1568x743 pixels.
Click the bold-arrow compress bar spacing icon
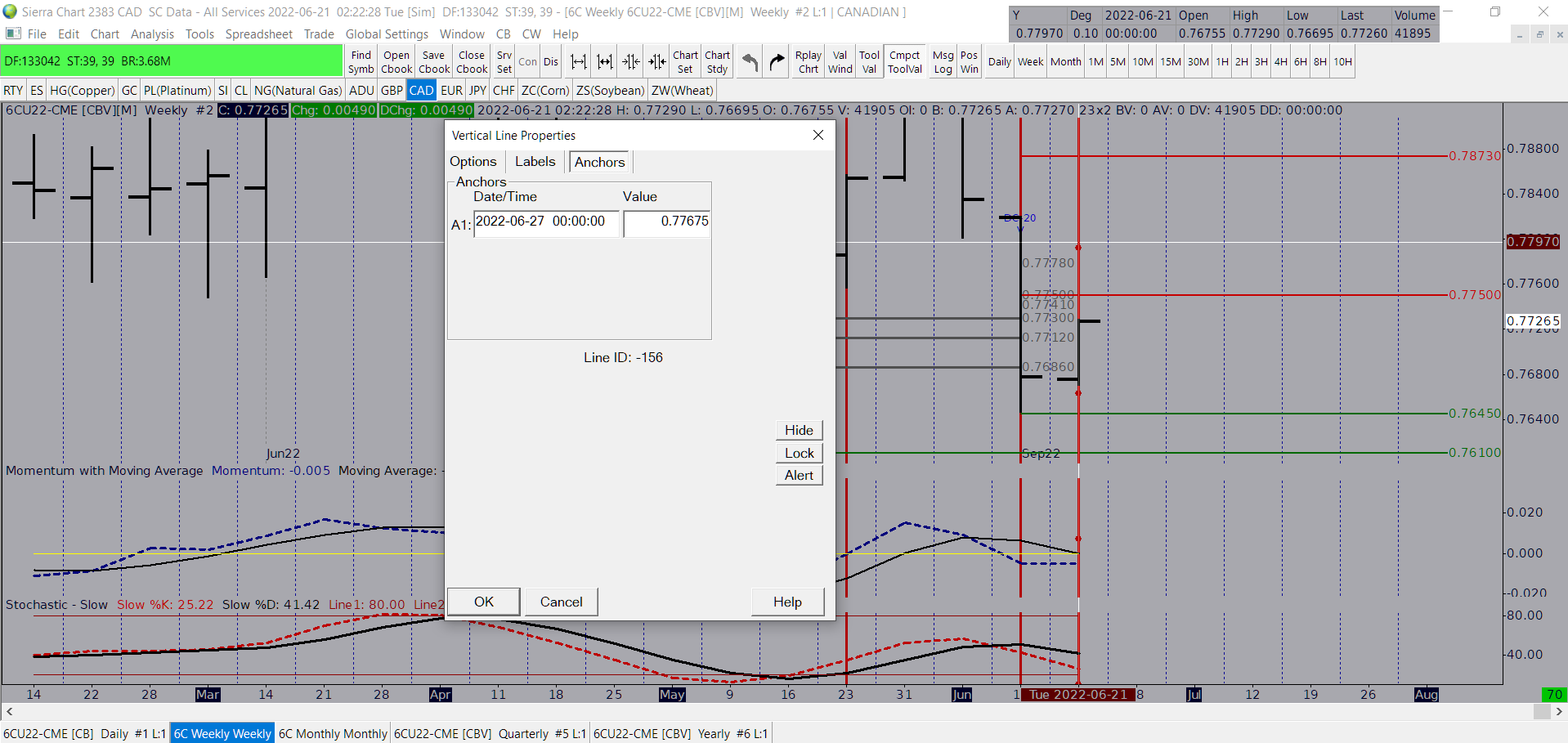657,62
